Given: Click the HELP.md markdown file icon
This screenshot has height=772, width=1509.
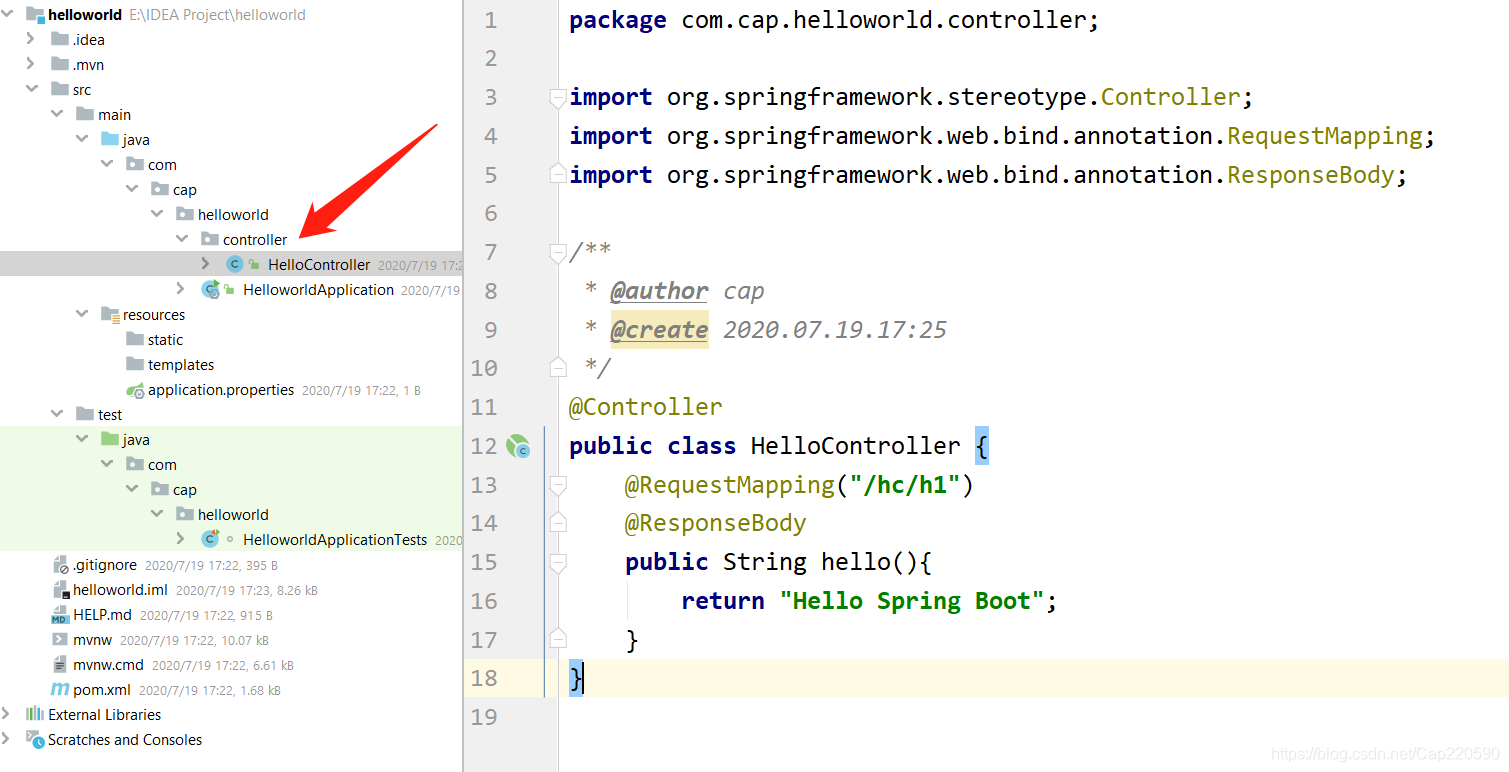Looking at the screenshot, I should click(x=60, y=615).
